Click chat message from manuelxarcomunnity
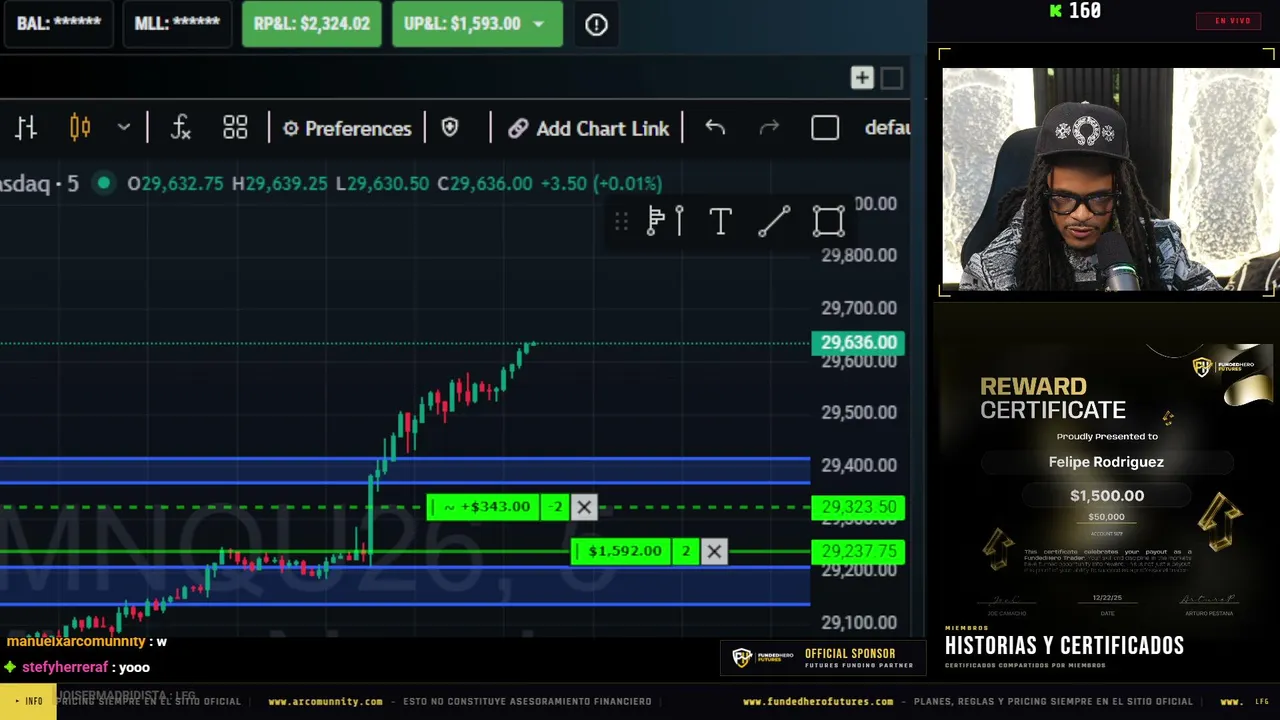This screenshot has width=1280, height=720. (87, 641)
